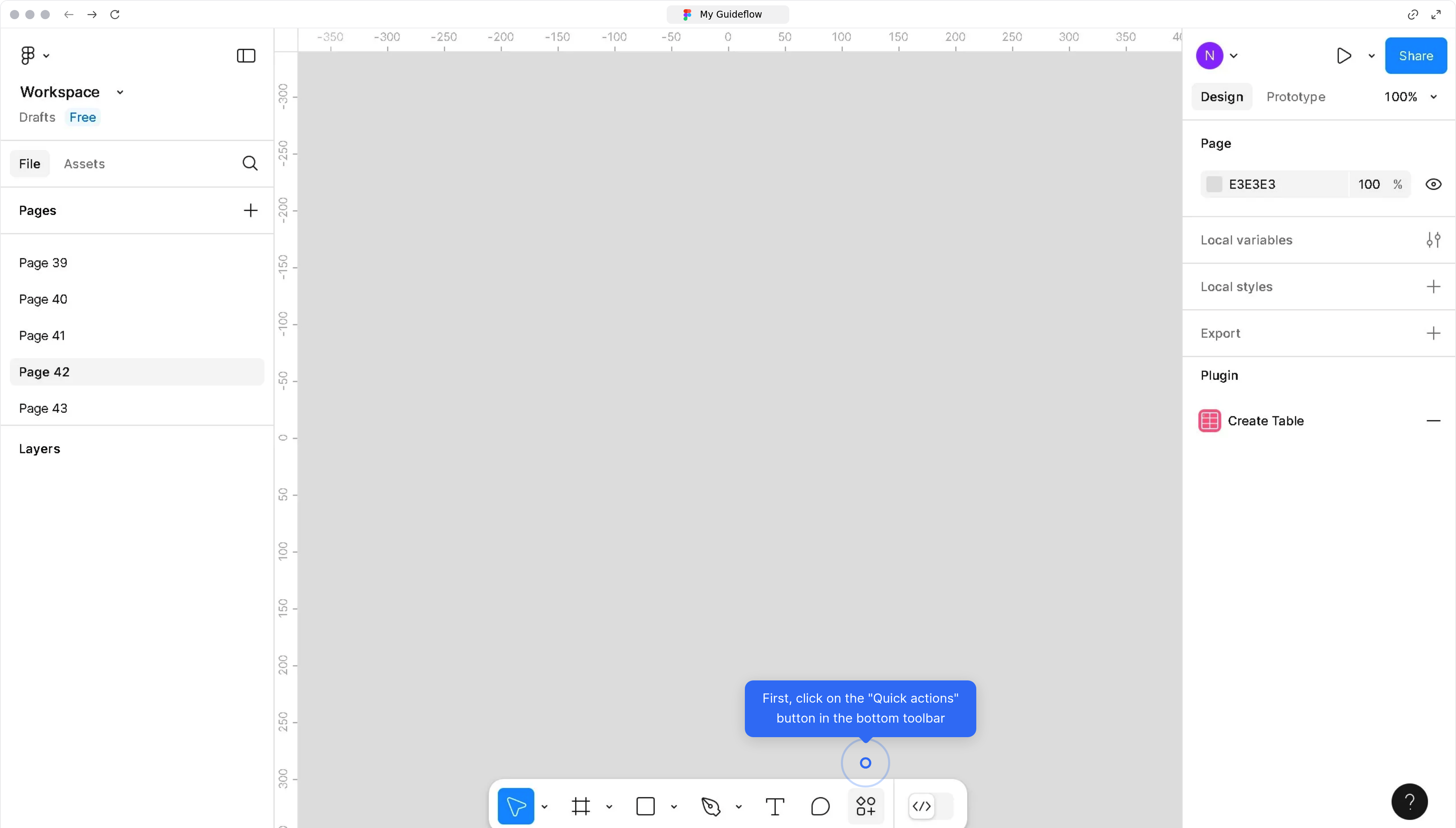1456x828 pixels.
Task: Select the Rectangle tool
Action: [x=646, y=806]
